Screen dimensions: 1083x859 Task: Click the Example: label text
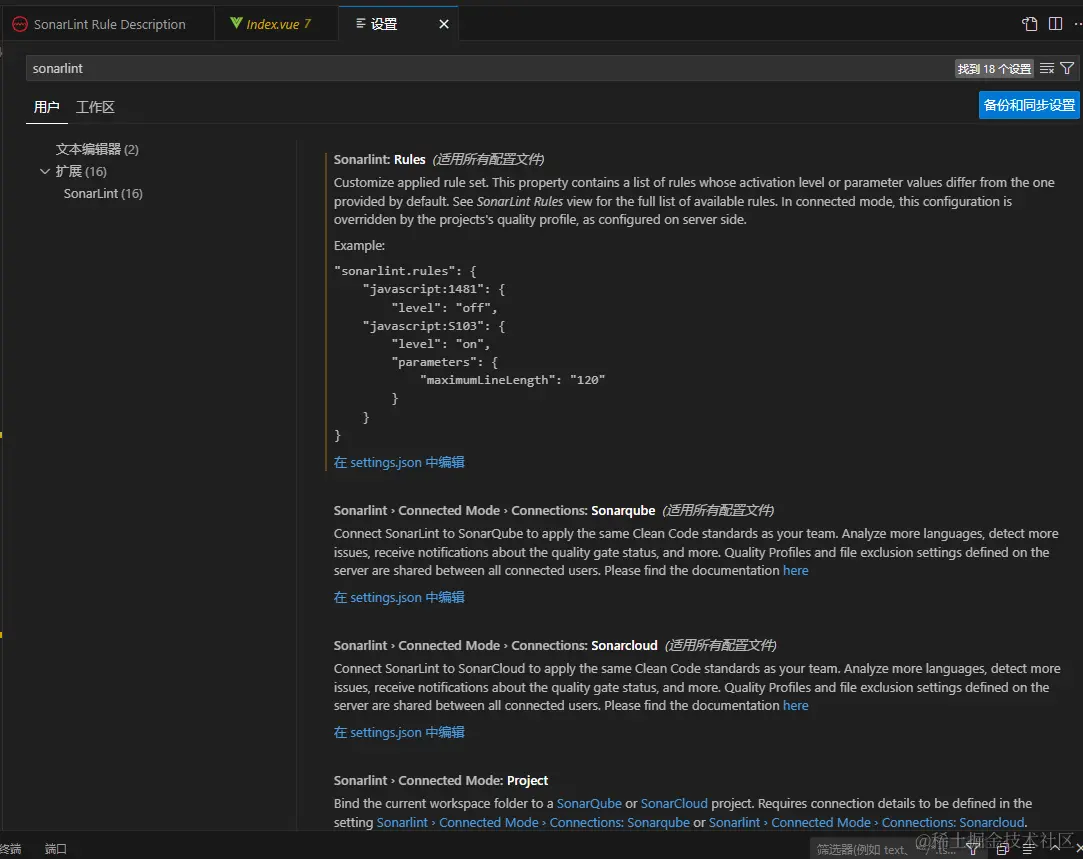click(x=359, y=246)
